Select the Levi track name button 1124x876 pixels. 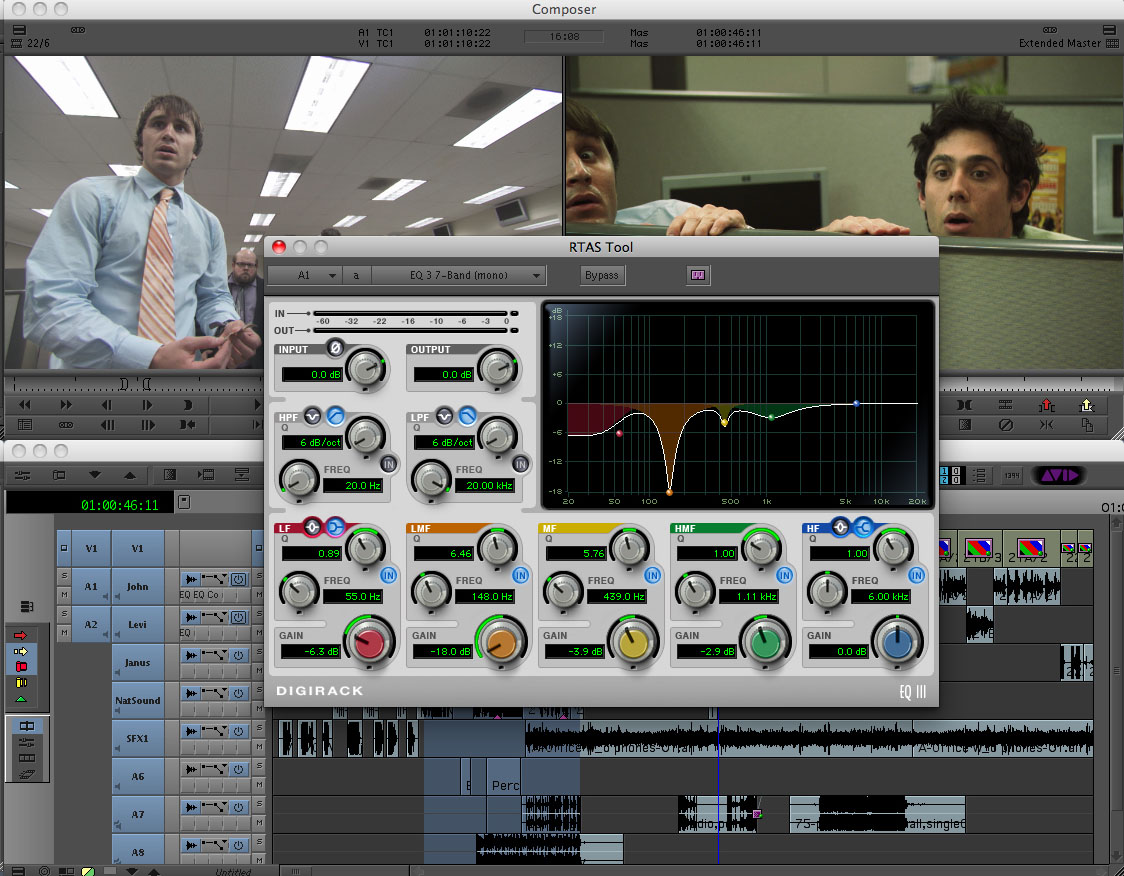tap(137, 625)
